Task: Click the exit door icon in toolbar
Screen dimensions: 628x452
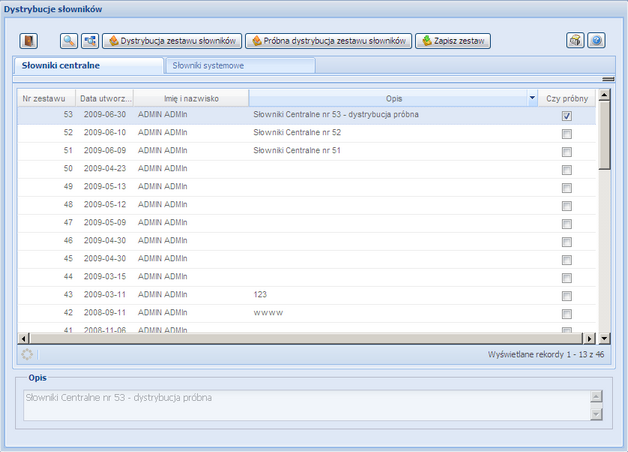Action: (29, 41)
